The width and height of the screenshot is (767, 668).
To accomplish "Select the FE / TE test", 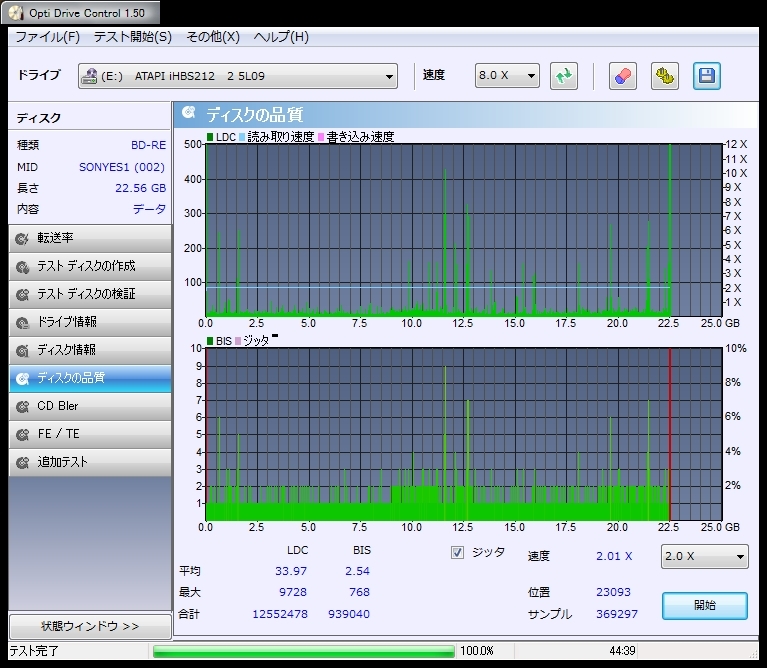I will click(89, 434).
